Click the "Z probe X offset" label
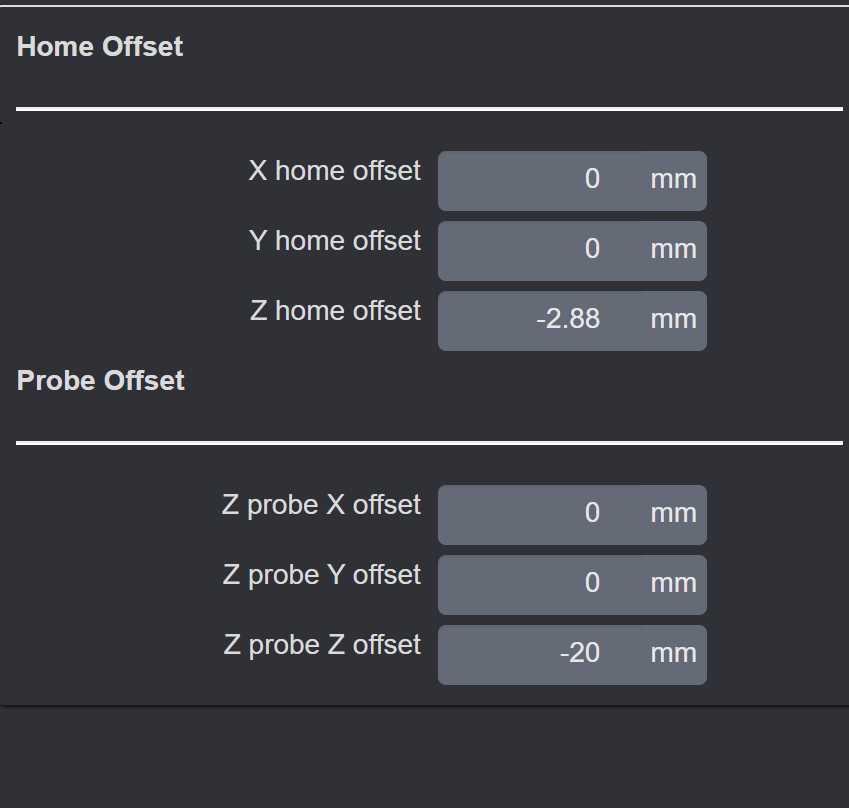 tap(321, 505)
